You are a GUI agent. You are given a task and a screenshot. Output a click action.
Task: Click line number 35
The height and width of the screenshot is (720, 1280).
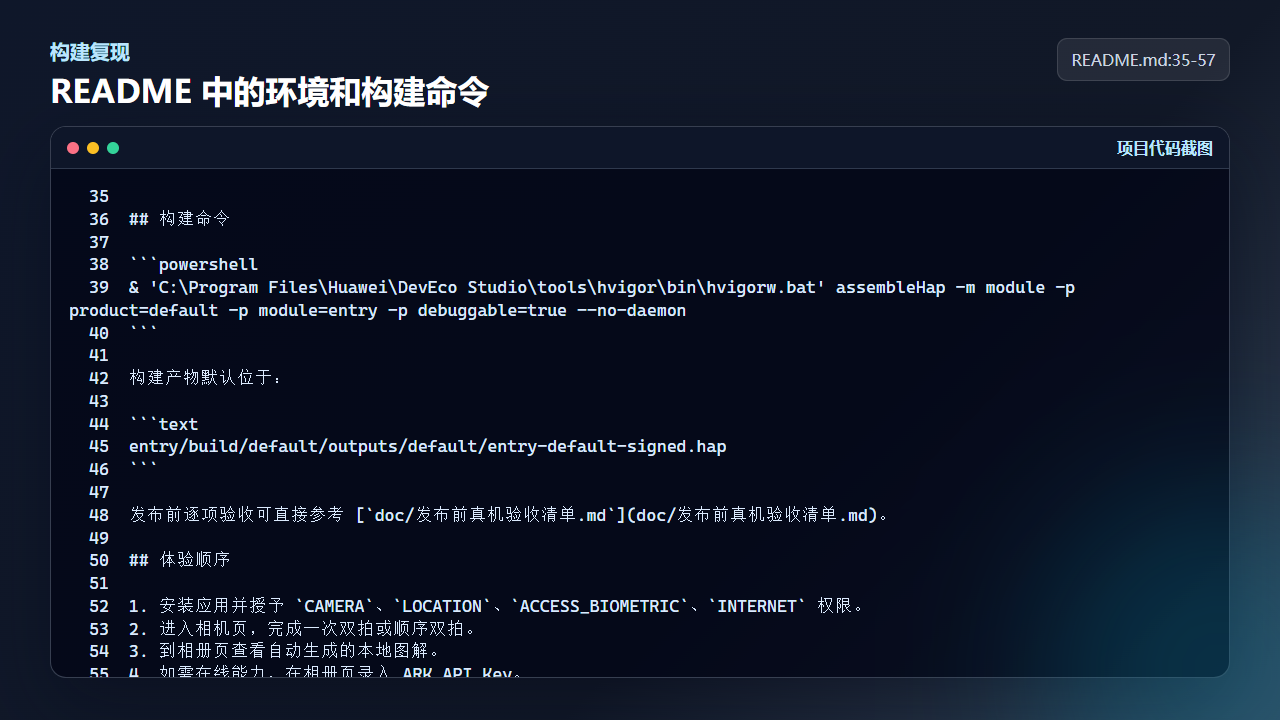(99, 197)
